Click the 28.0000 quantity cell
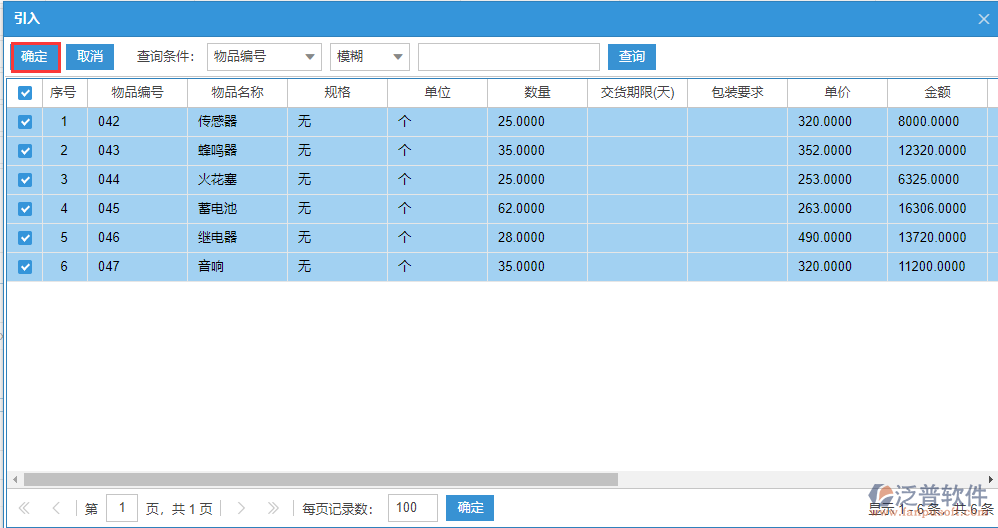The width and height of the screenshot is (998, 528). [x=537, y=237]
